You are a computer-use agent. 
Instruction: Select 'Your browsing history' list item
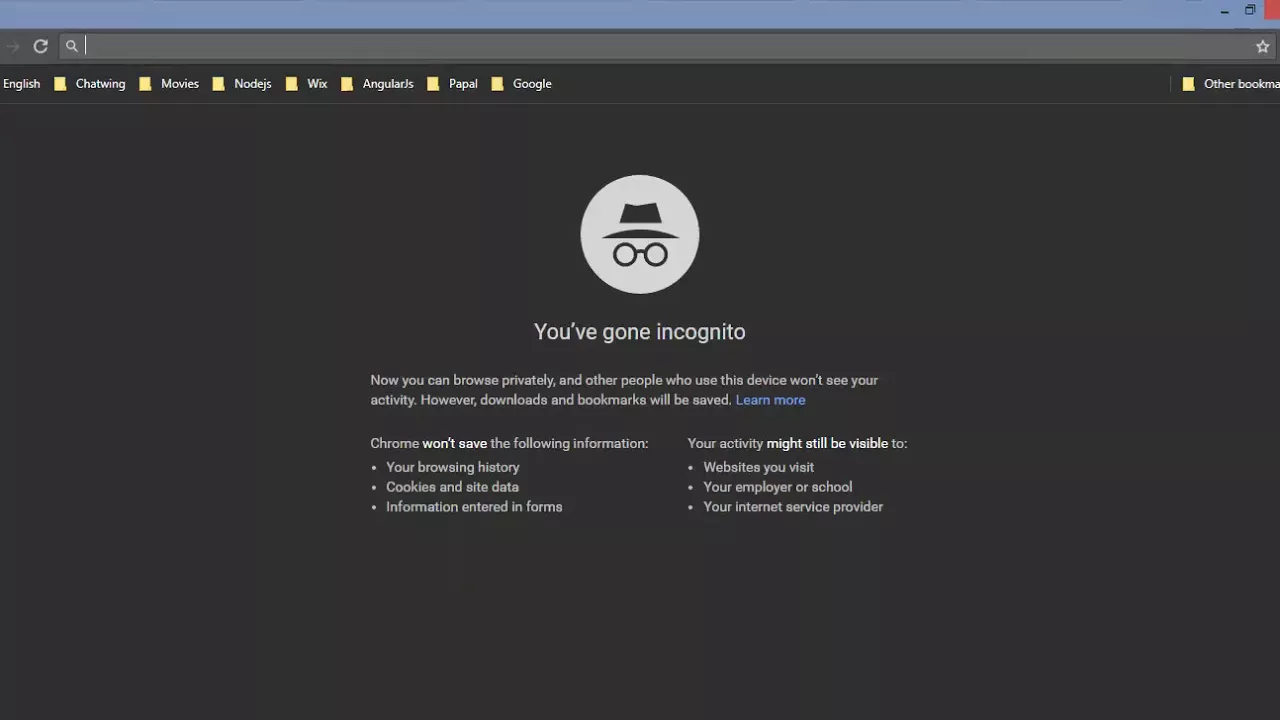pos(453,467)
